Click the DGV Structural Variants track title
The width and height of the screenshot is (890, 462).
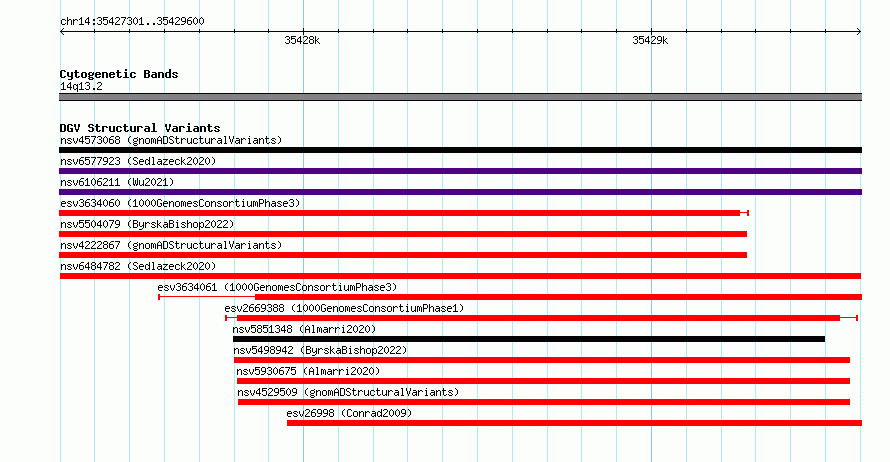(140, 128)
